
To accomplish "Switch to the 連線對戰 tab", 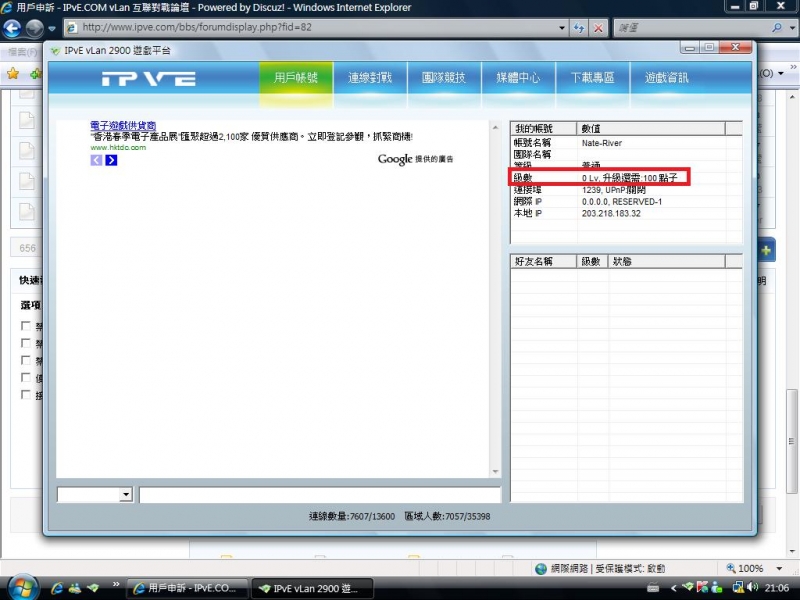I will pos(370,78).
